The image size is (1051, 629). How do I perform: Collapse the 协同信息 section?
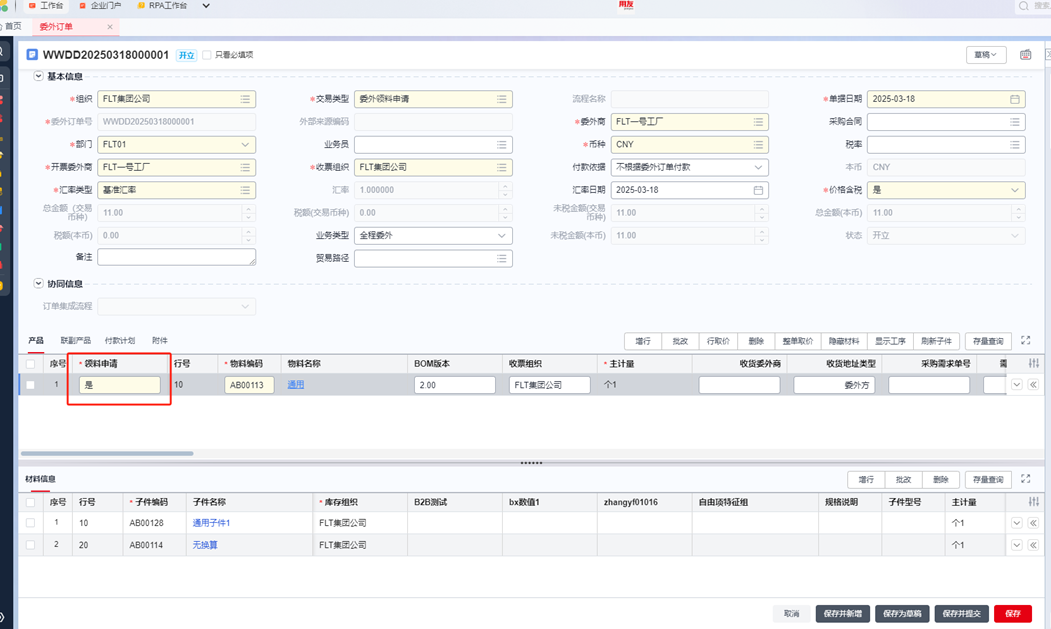(x=38, y=284)
